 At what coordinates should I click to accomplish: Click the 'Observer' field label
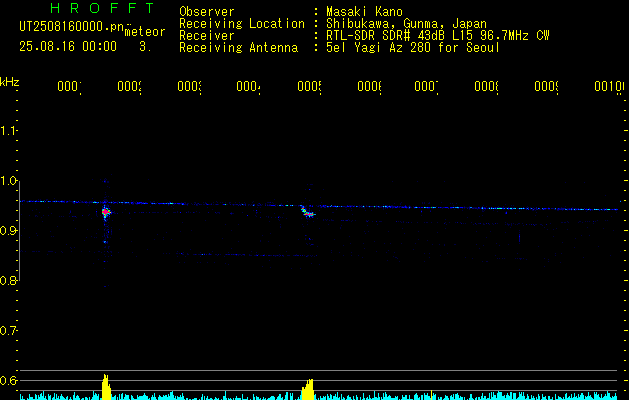pos(207,12)
